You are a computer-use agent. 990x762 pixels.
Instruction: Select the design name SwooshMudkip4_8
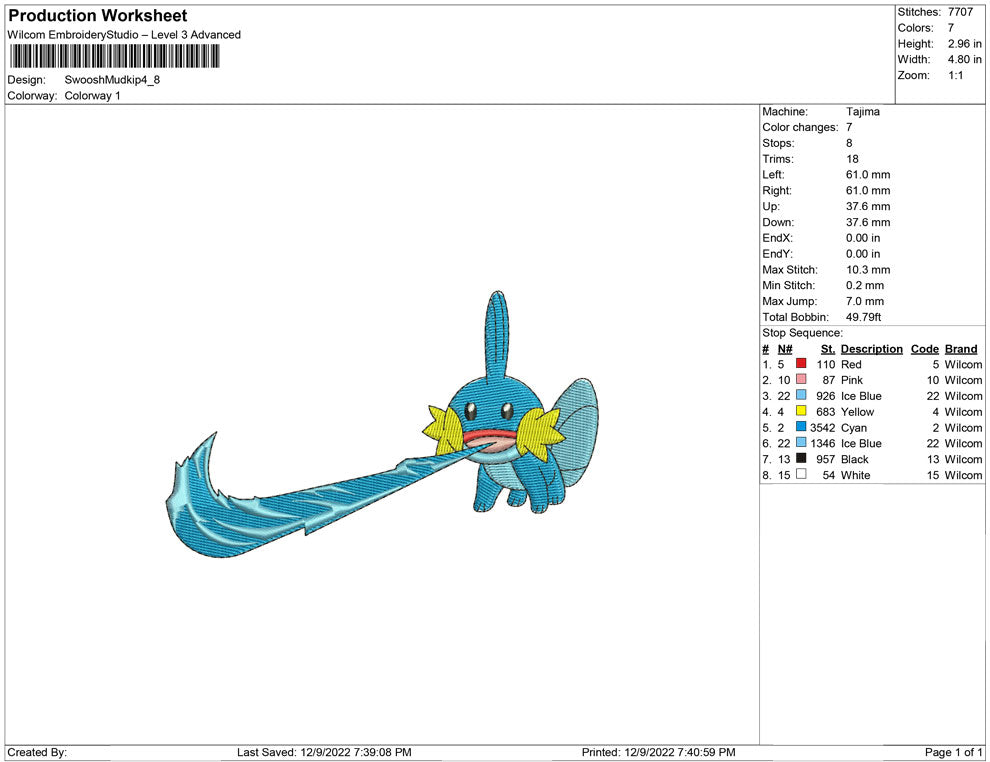point(112,80)
